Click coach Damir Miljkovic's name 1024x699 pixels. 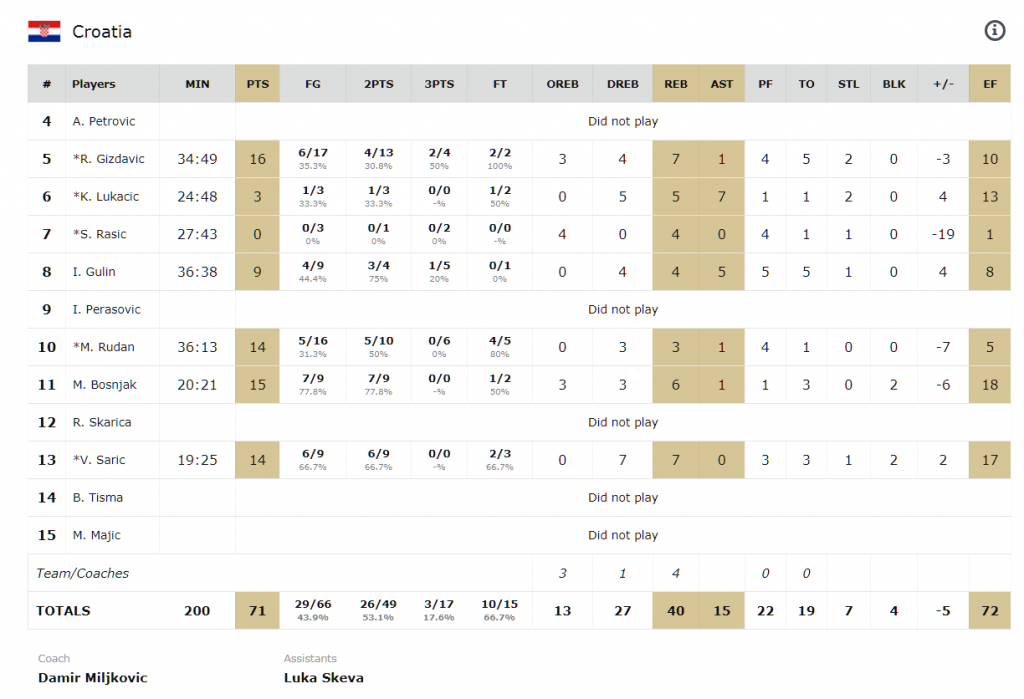click(x=92, y=677)
